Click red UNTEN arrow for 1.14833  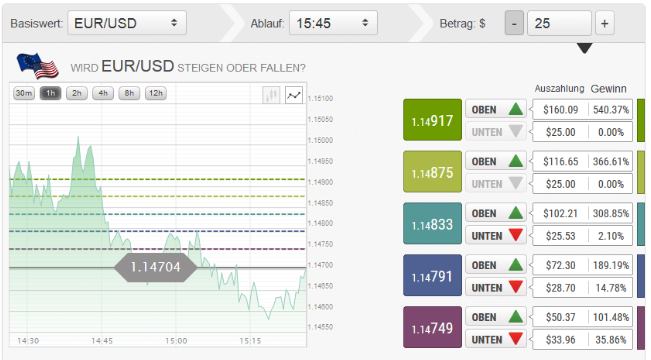[515, 235]
